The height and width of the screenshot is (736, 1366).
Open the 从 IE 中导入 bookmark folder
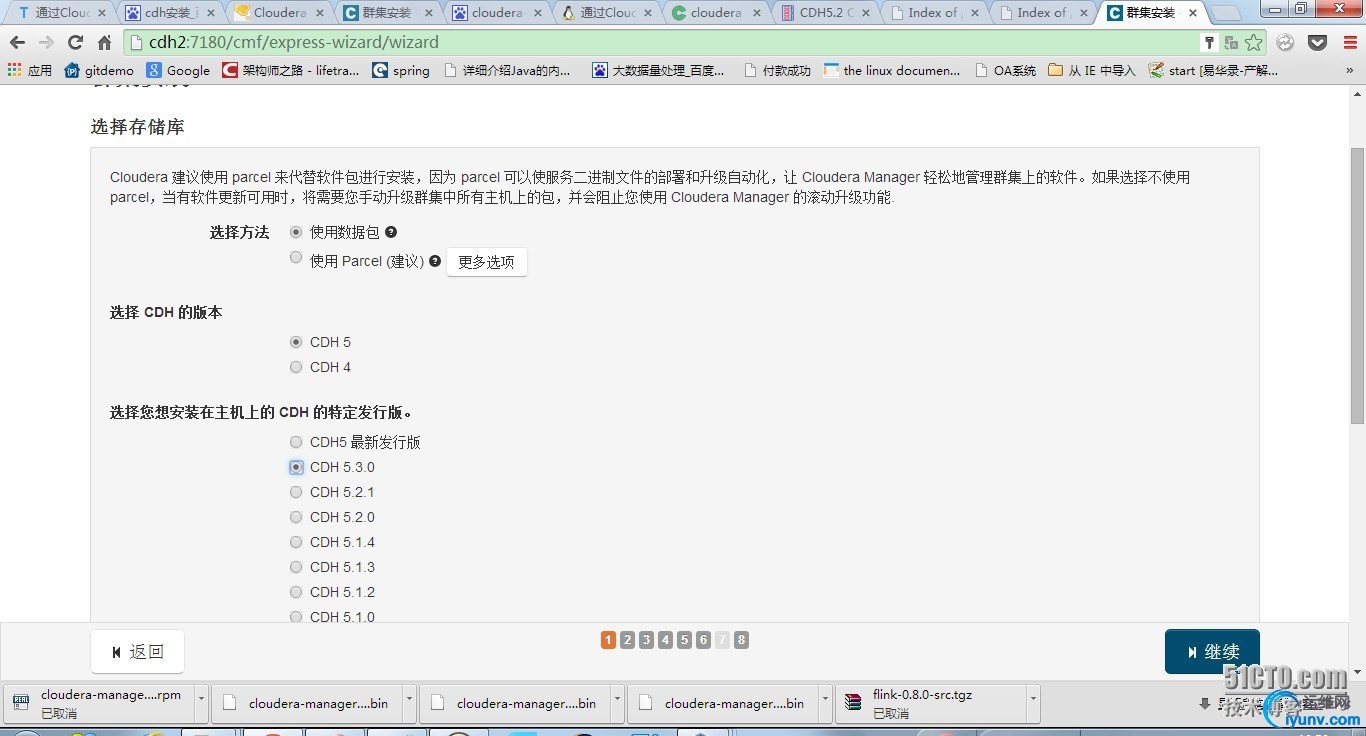tap(1092, 70)
